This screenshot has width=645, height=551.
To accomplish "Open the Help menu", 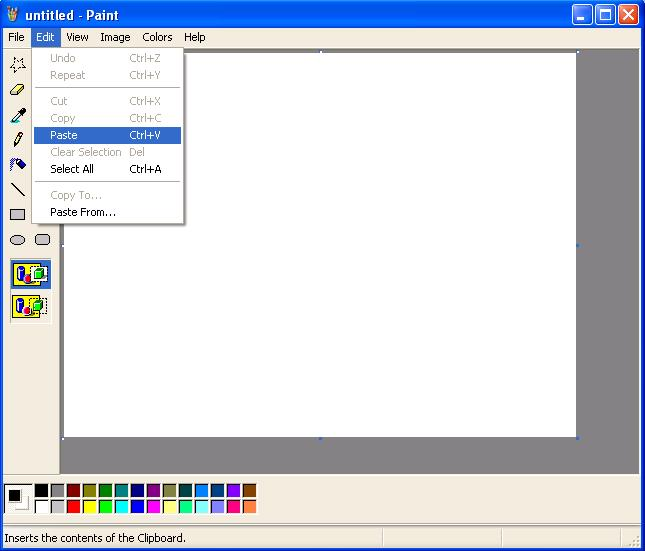I will click(x=195, y=37).
